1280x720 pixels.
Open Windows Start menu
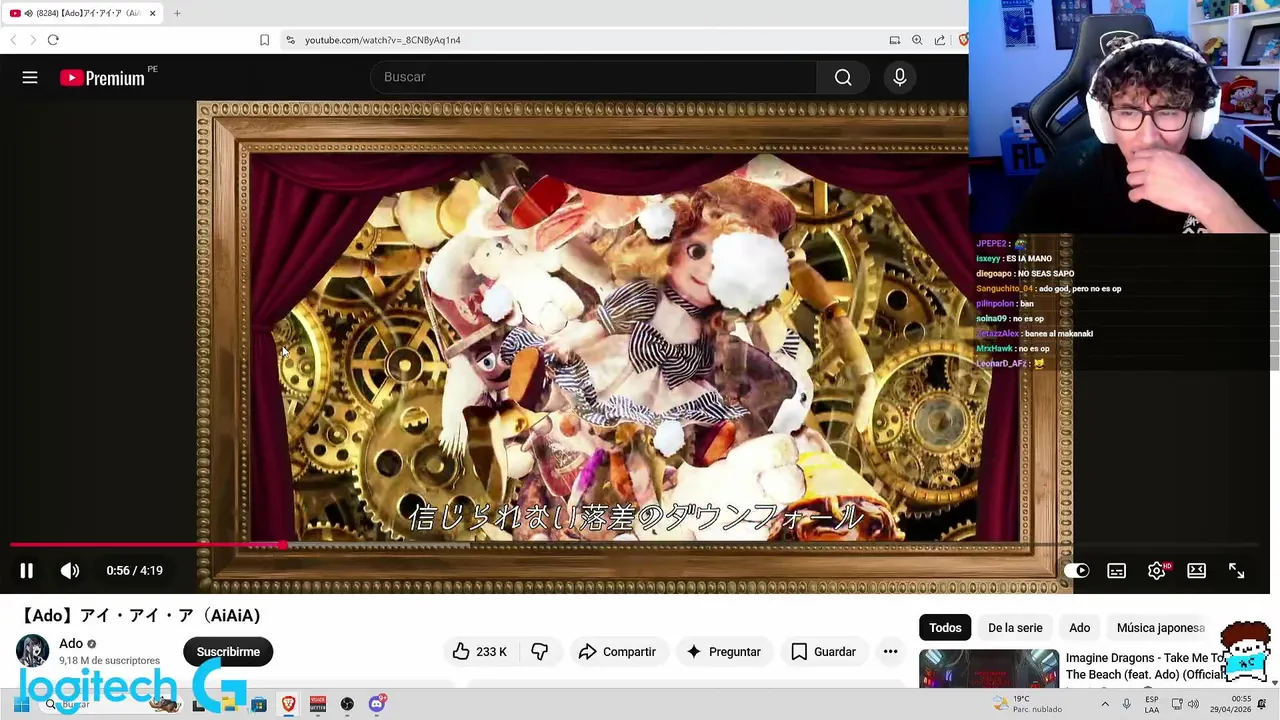(21, 705)
